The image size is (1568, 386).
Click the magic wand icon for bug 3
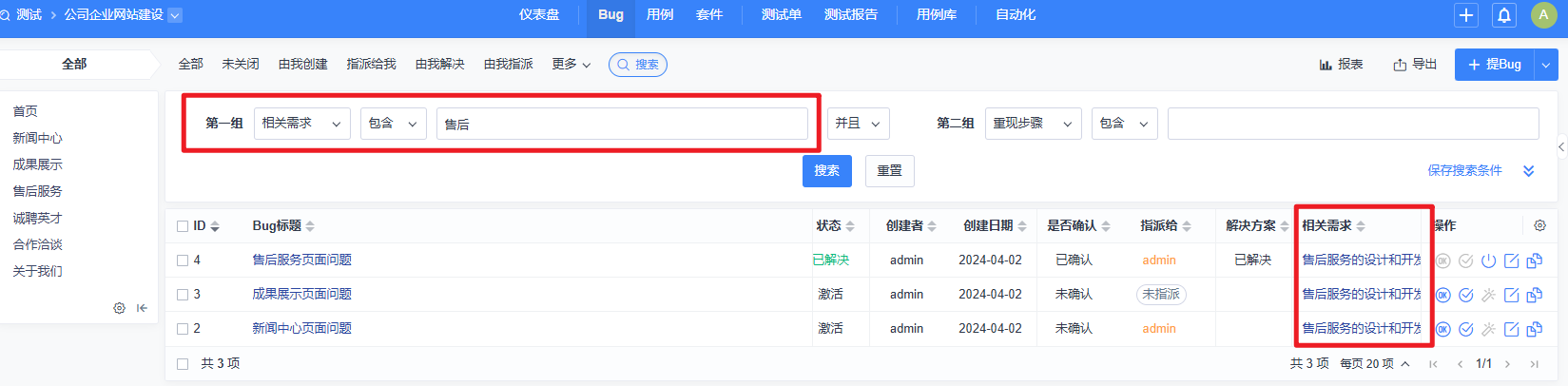1488,295
